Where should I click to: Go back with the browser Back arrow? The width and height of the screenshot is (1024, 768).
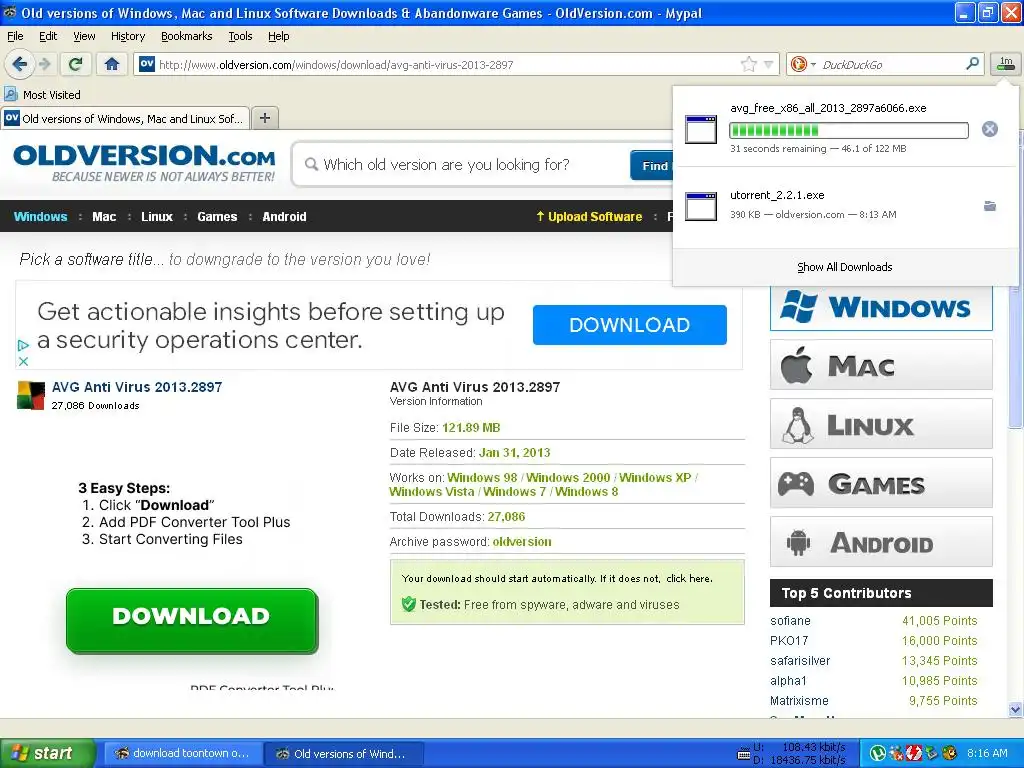tap(20, 64)
